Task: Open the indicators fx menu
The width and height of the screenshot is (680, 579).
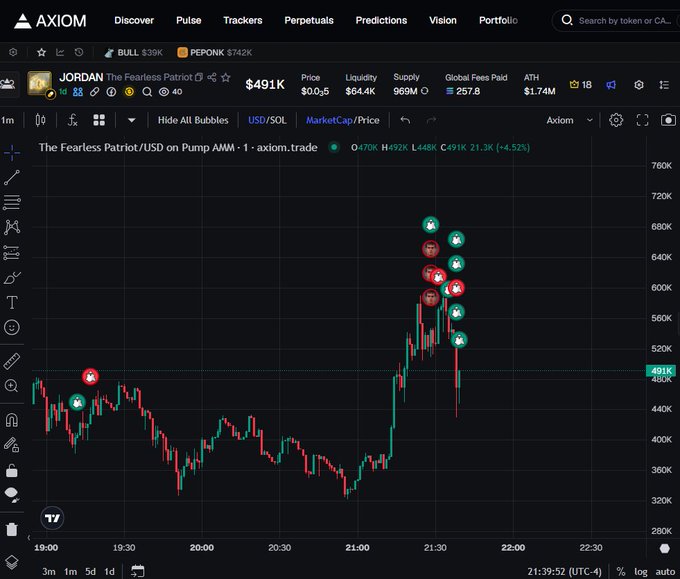Action: pyautogui.click(x=72, y=120)
